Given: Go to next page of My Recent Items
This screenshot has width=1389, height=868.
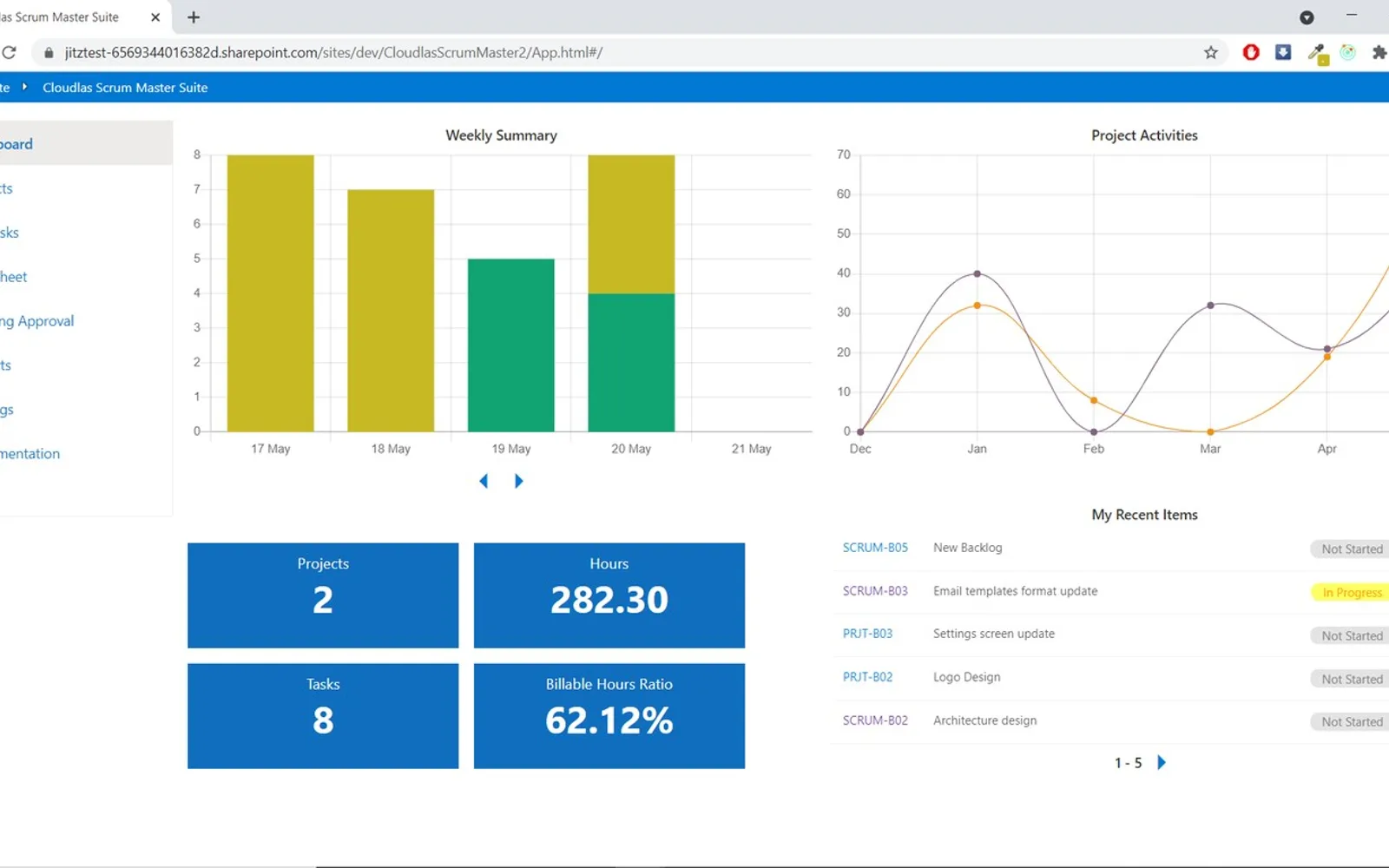Looking at the screenshot, I should pos(1162,762).
